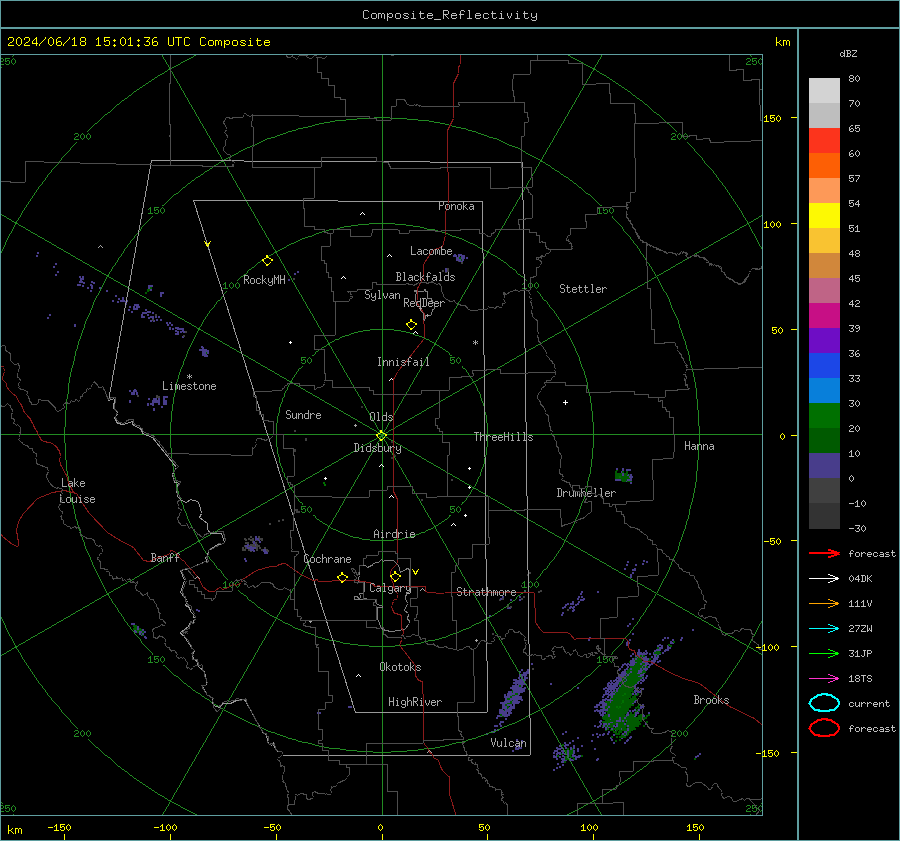Screen dimensions: 900x841
Task: Click the small green echo near Drumheller
Action: click(623, 475)
